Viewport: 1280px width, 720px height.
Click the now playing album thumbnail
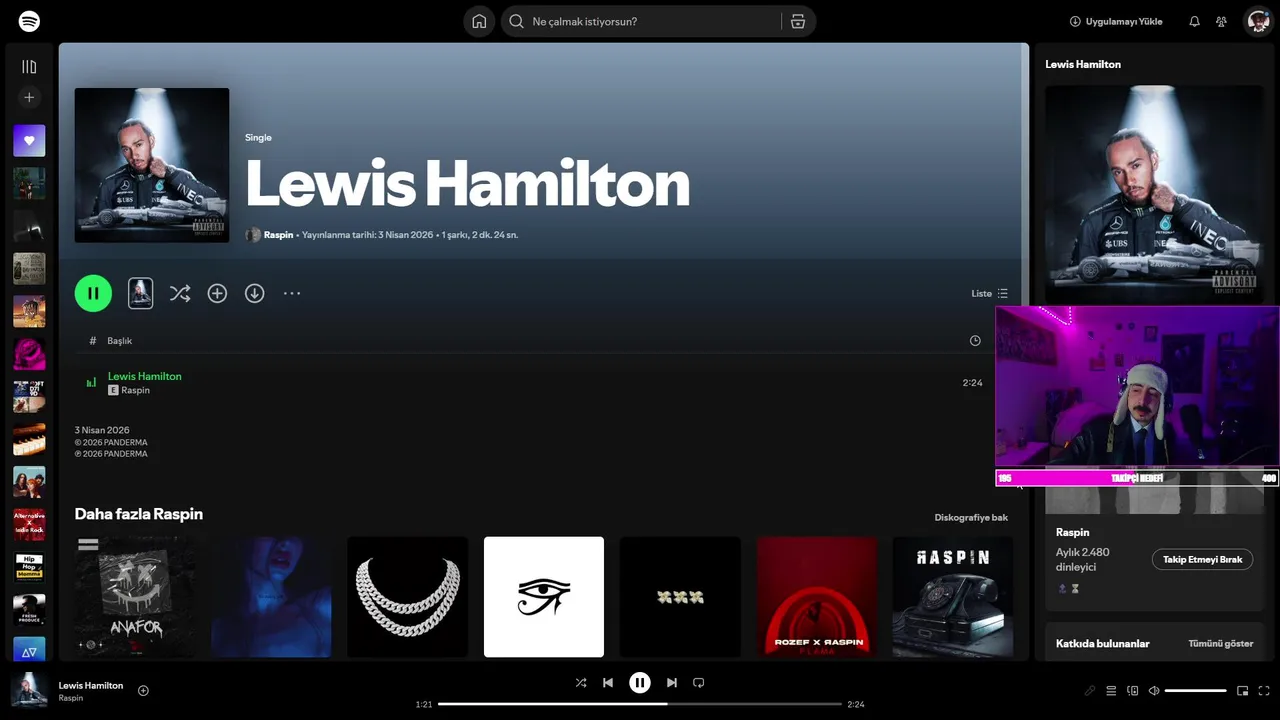tap(29, 691)
